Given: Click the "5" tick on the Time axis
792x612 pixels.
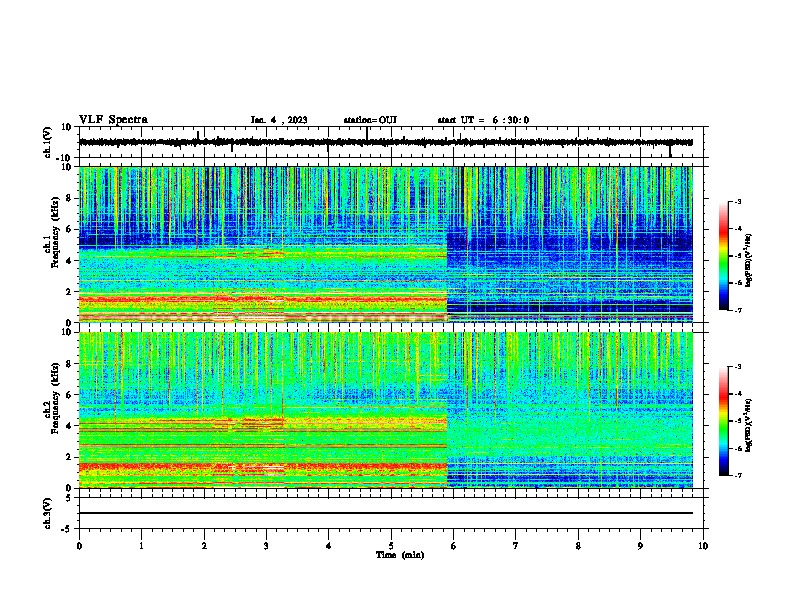Looking at the screenshot, I should (391, 546).
